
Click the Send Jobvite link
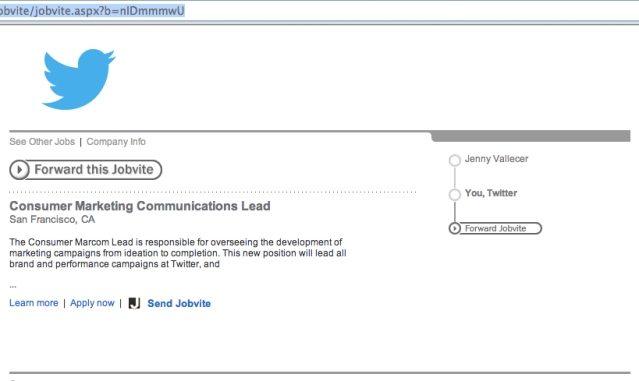tap(179, 304)
